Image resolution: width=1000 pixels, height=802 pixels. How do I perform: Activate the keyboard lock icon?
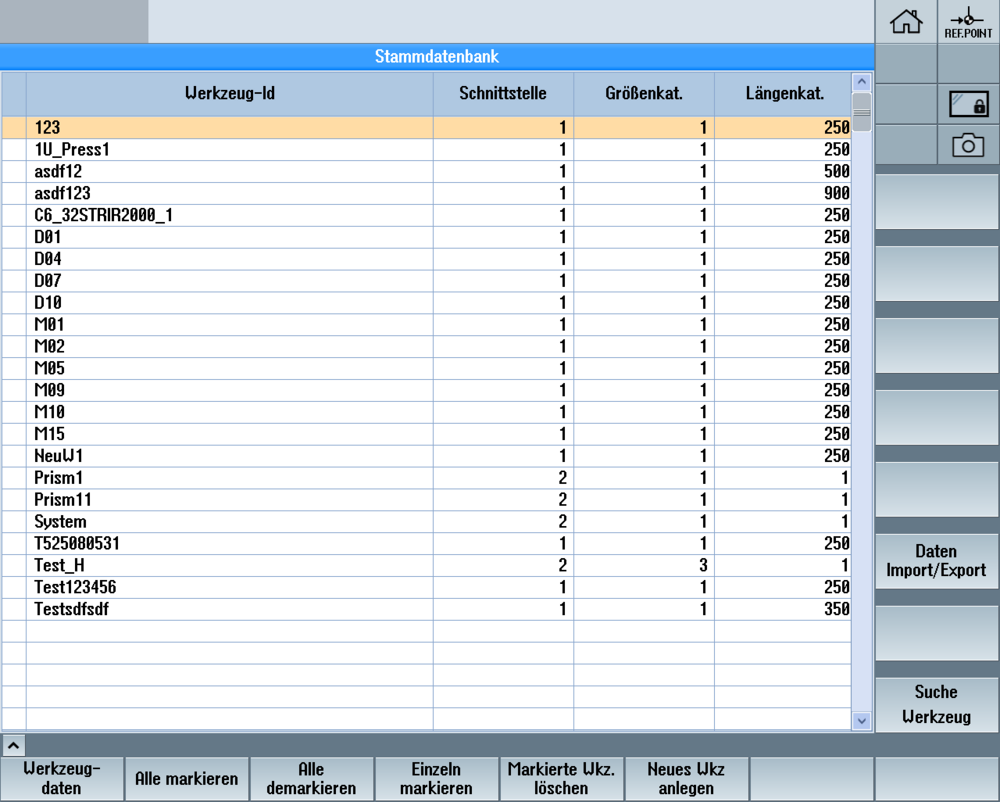point(969,104)
